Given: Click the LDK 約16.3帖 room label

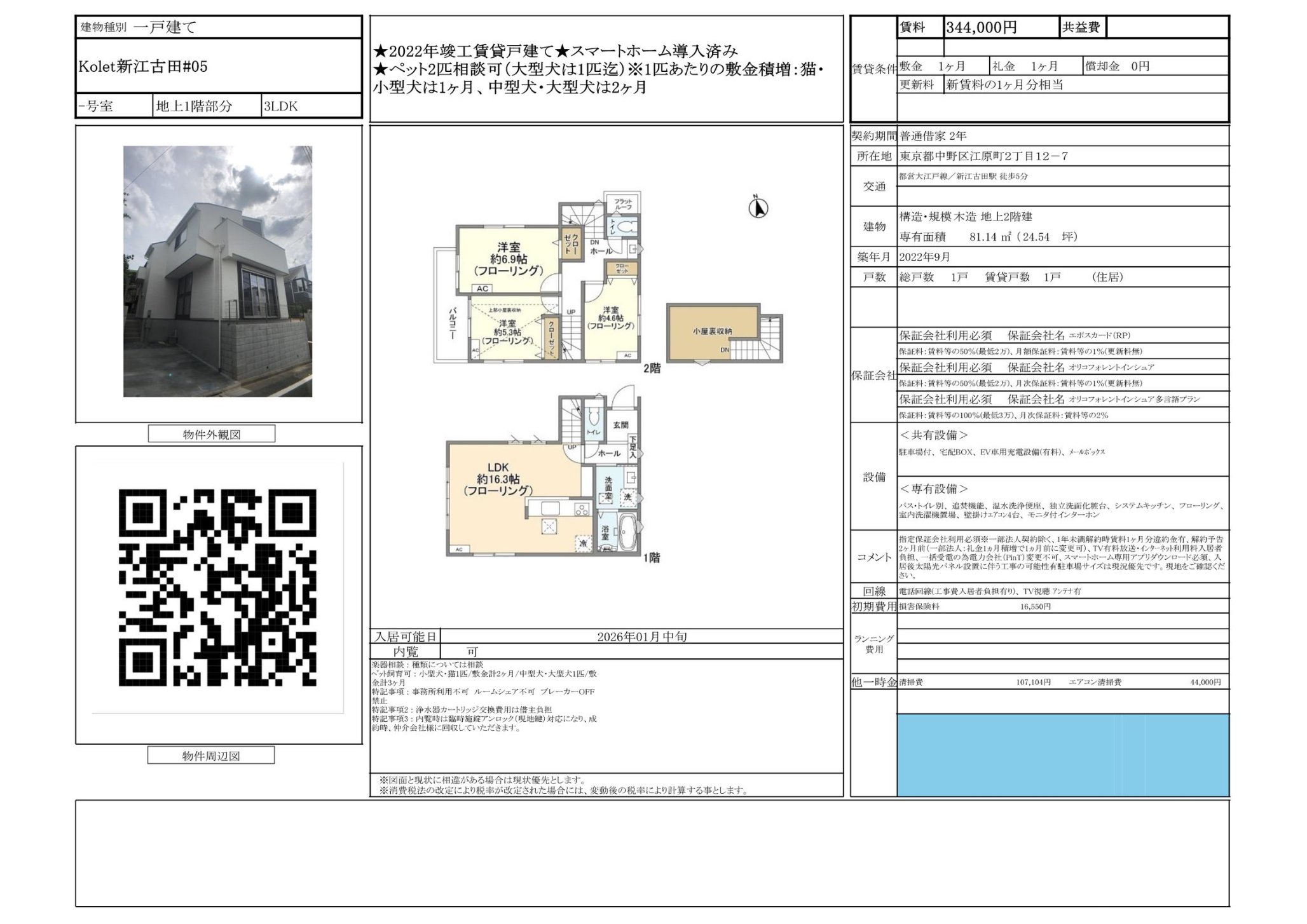Looking at the screenshot, I should click(498, 479).
